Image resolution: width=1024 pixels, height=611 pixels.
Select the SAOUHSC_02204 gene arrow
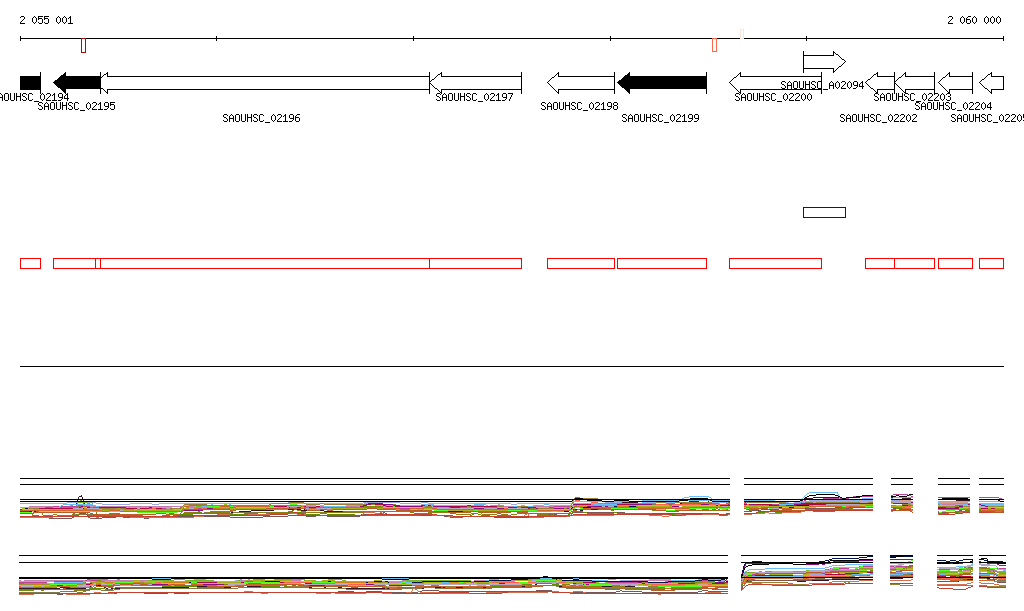(x=955, y=83)
